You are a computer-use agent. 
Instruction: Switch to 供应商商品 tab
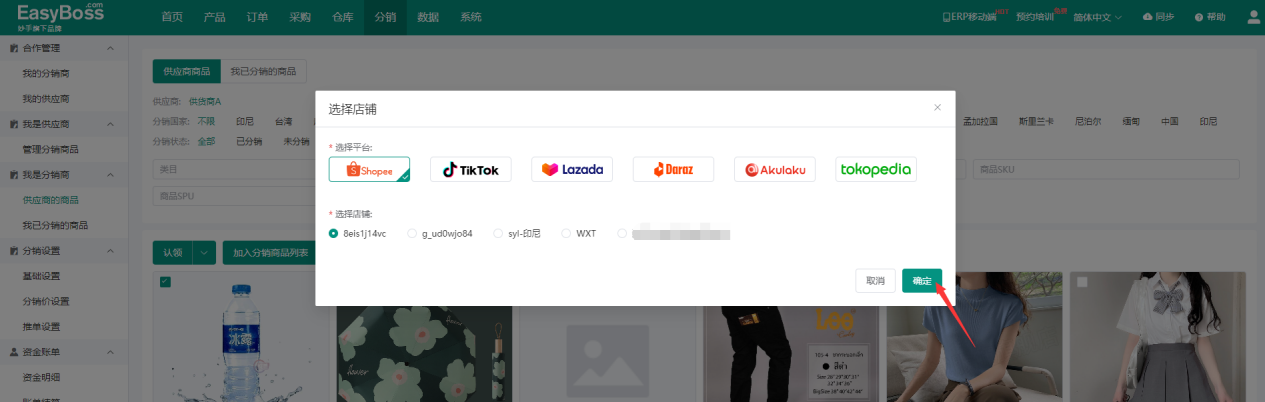187,72
